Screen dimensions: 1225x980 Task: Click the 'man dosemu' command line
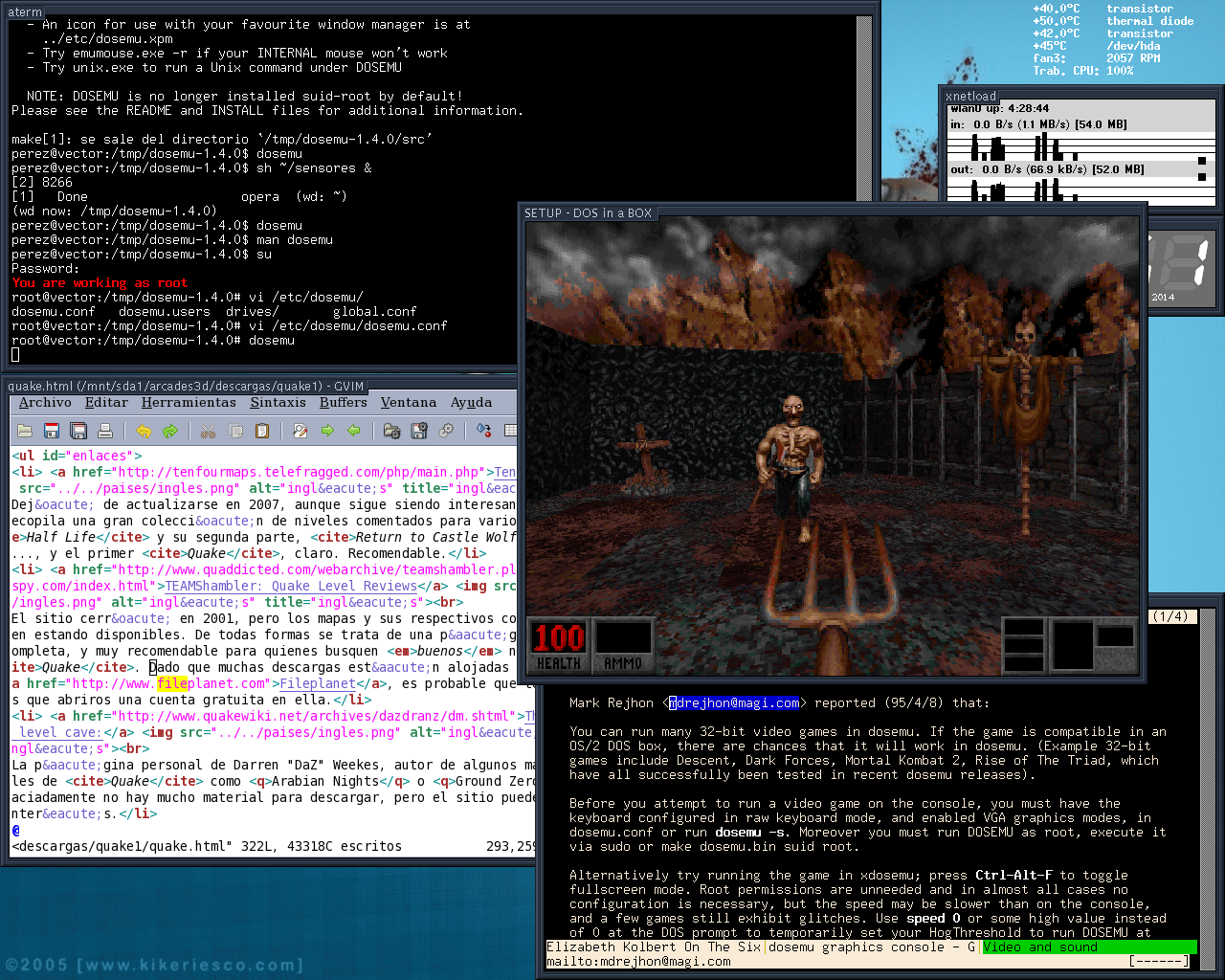pyautogui.click(x=172, y=240)
